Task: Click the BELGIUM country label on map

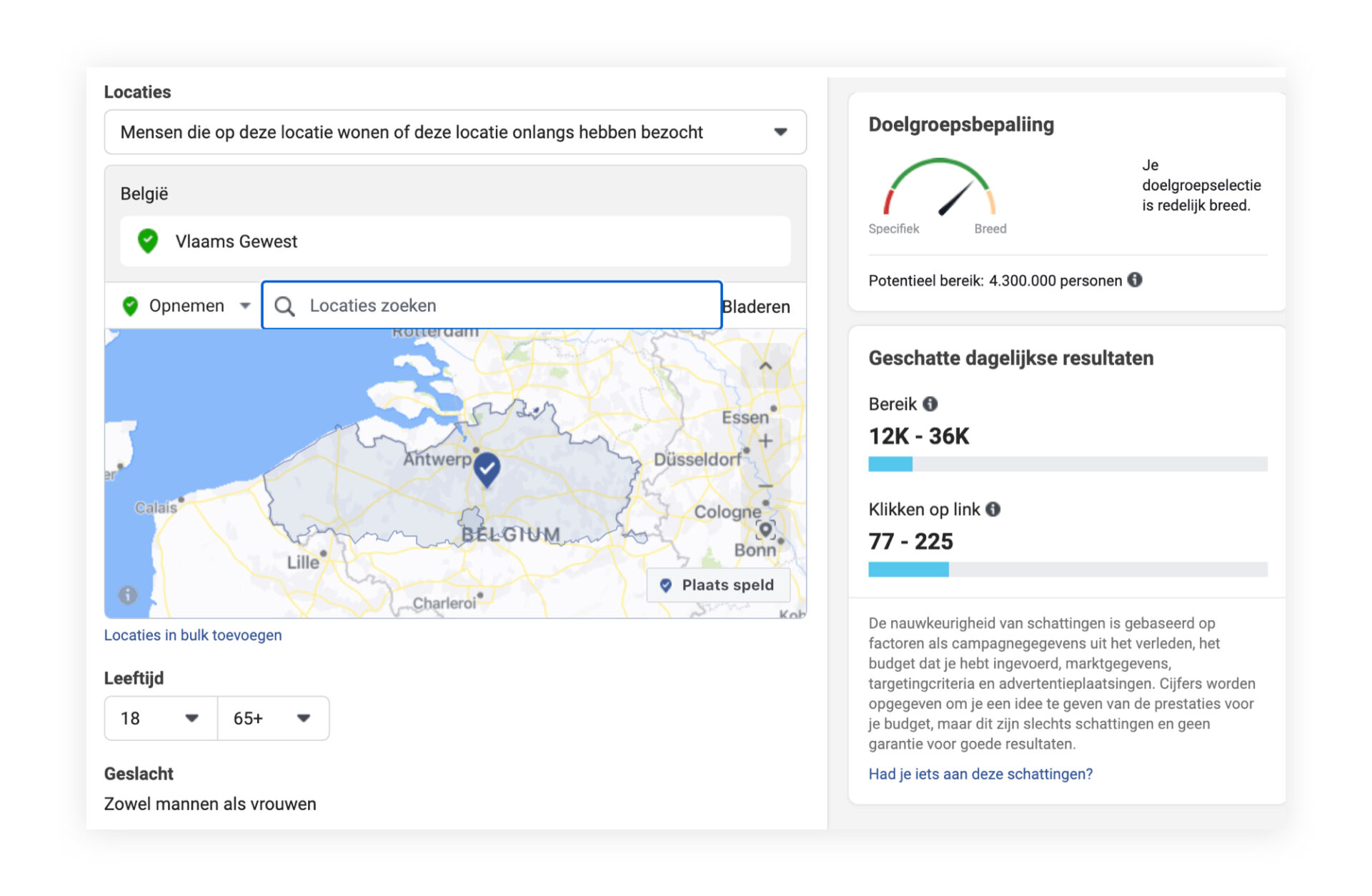Action: (510, 534)
